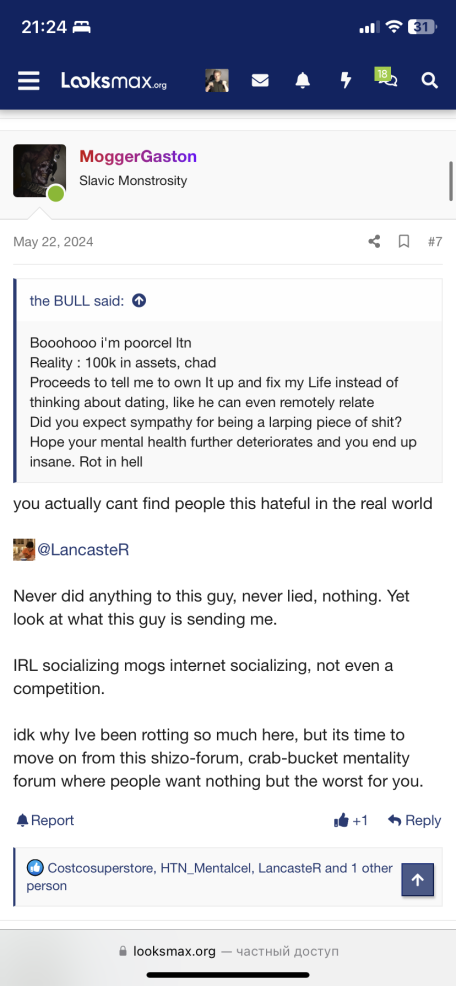Like the post with thumbs-up +1

[x=351, y=820]
